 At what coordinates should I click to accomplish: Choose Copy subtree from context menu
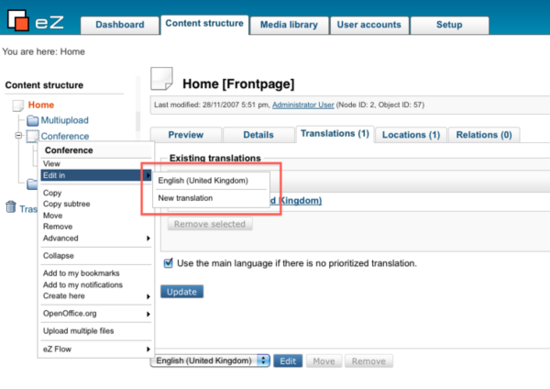67,204
